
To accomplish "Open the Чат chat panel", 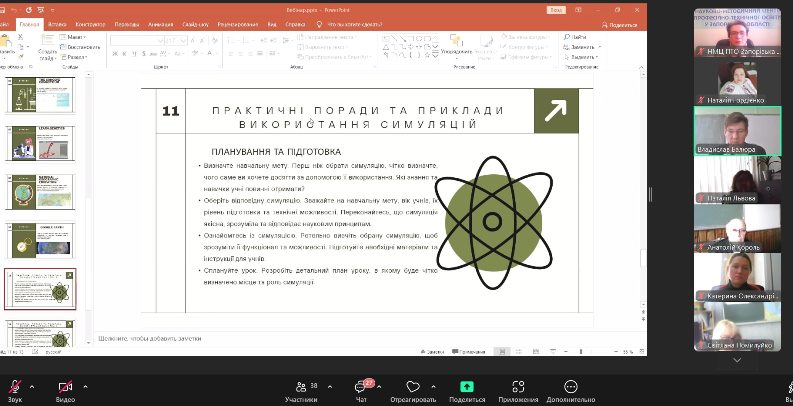I will (x=361, y=387).
